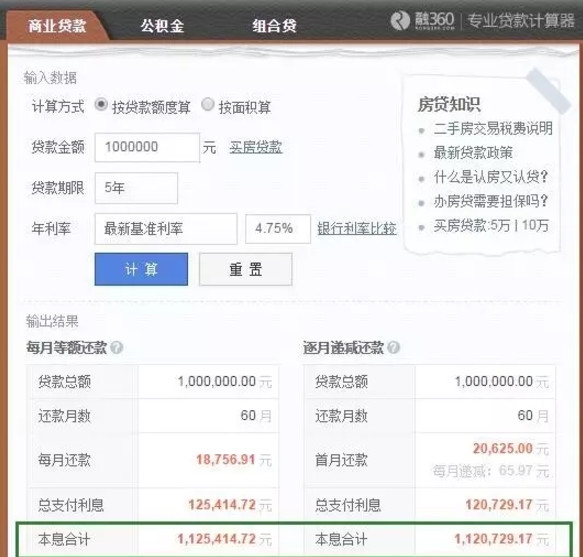Click help icon beside 每月等额还款
The height and width of the screenshot is (557, 583).
click(x=117, y=348)
